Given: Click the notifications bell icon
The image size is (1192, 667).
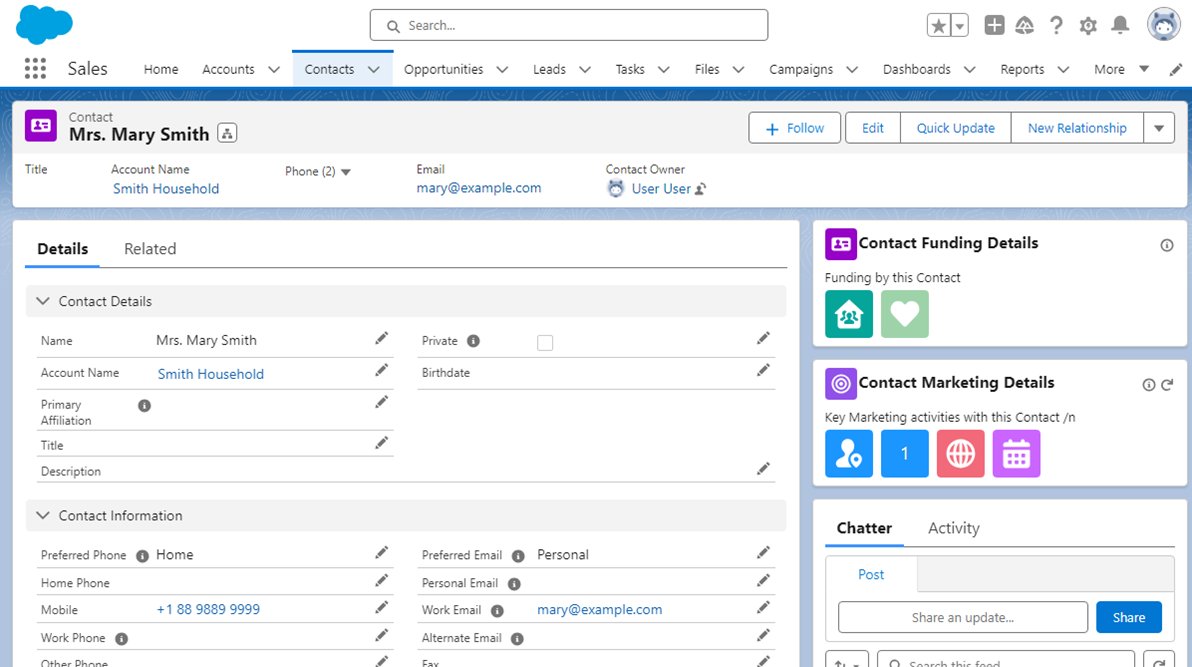Looking at the screenshot, I should pos(1120,26).
